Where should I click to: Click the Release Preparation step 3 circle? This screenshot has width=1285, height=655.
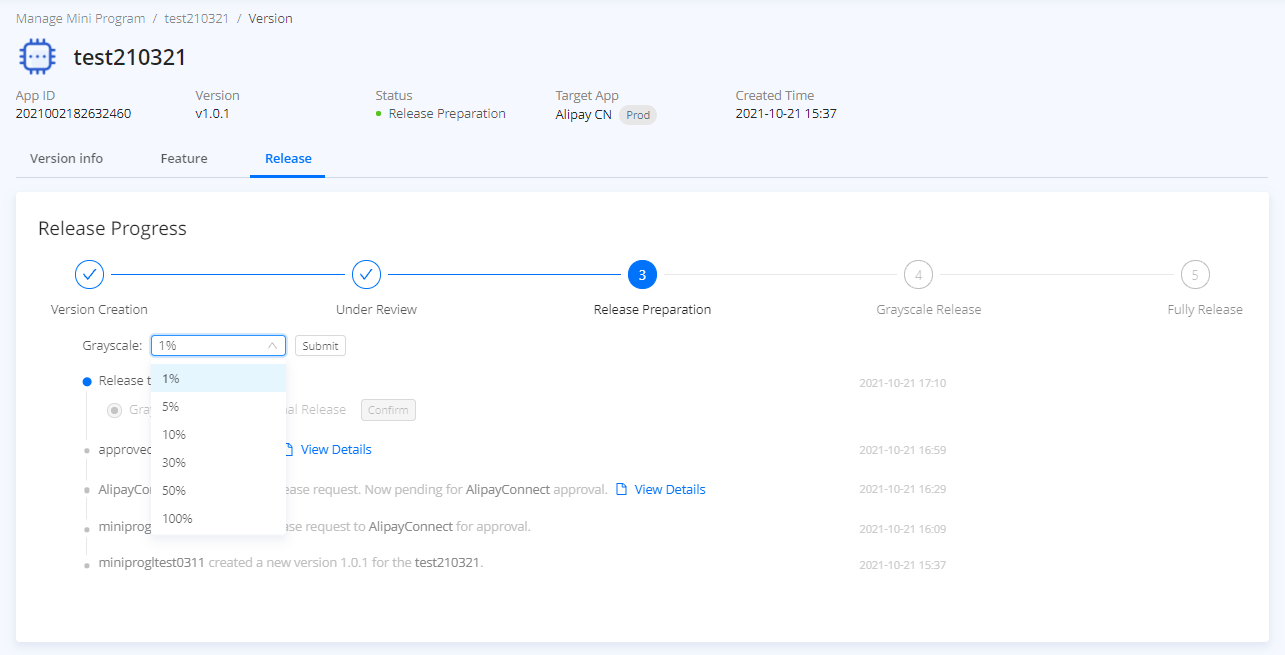coord(642,274)
